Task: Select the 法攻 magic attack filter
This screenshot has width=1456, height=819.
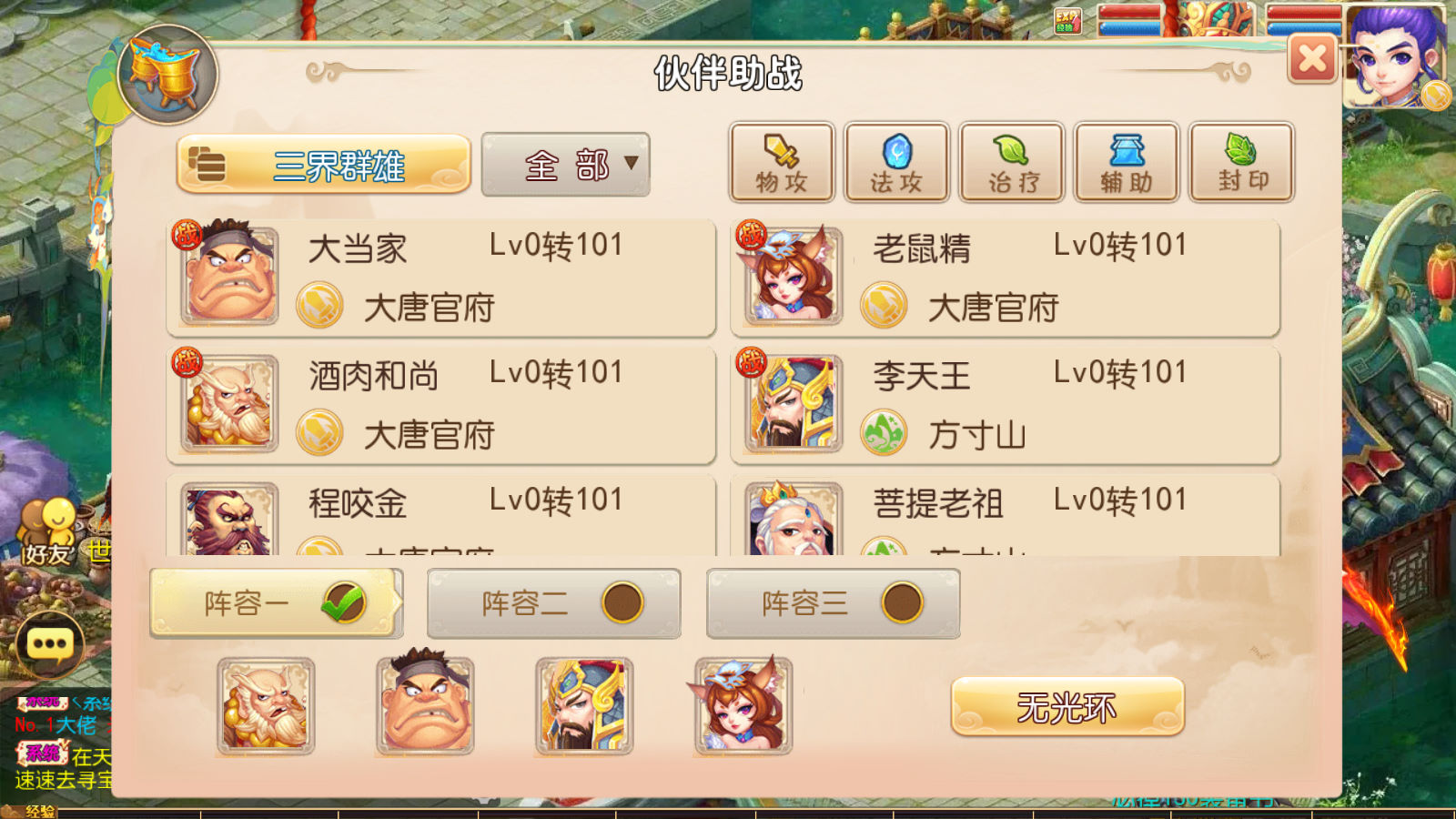Action: (x=896, y=163)
